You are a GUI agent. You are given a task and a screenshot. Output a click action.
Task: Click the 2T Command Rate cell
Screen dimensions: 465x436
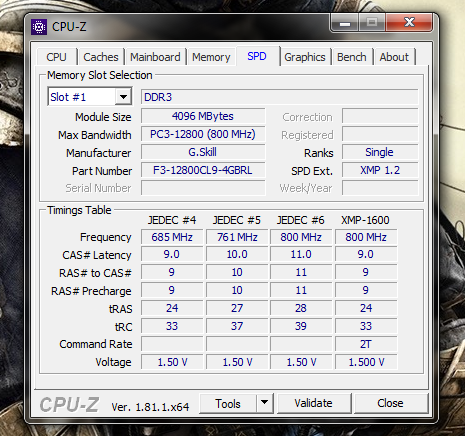(366, 344)
